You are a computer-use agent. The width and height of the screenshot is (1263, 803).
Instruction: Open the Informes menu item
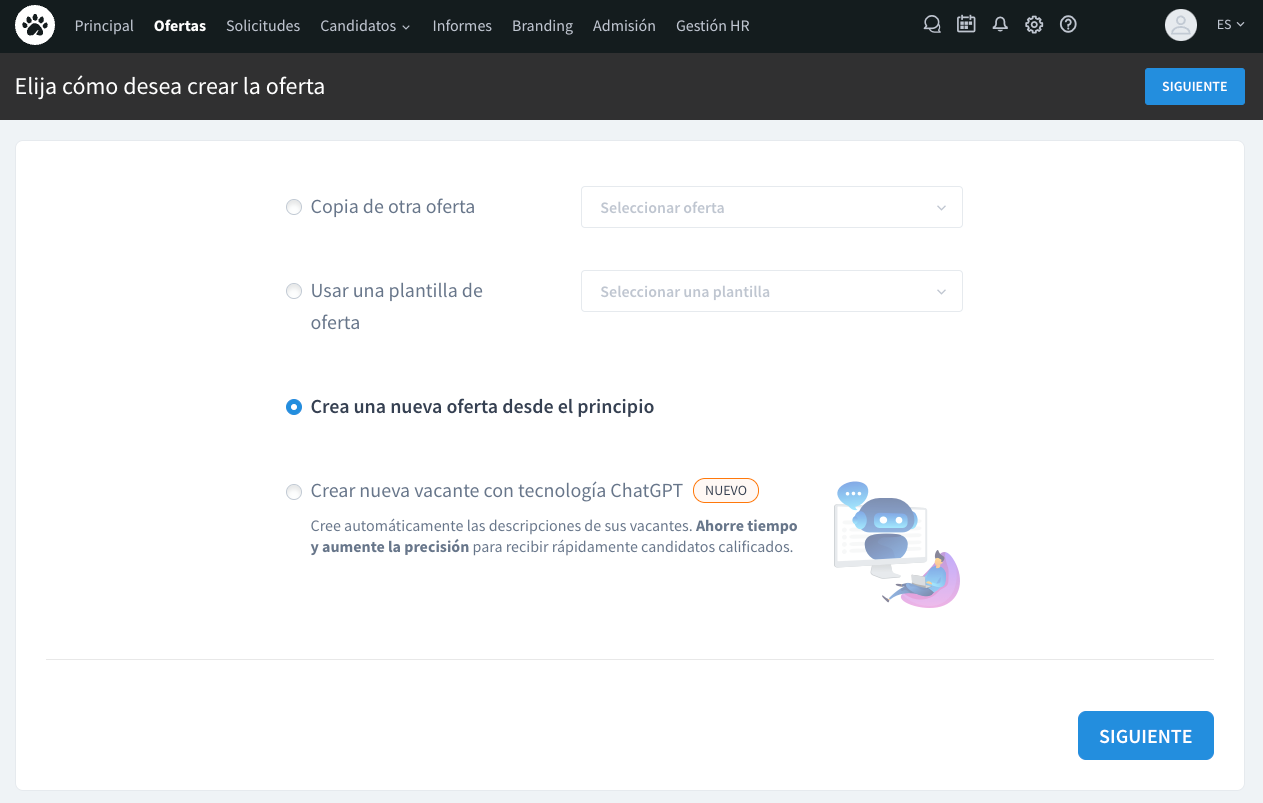(x=462, y=26)
